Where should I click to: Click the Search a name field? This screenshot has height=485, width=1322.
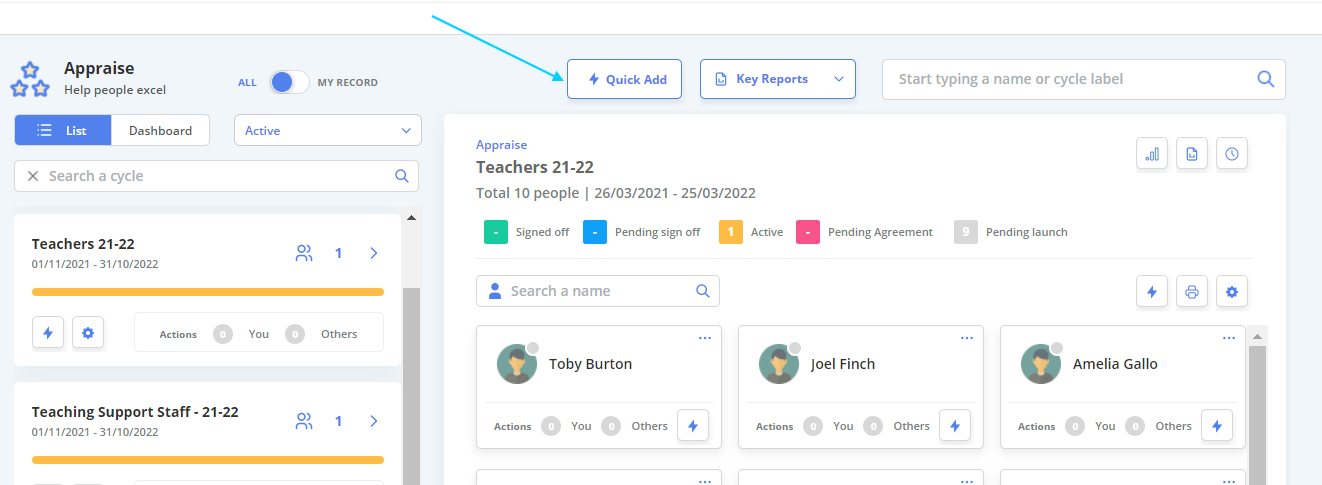[x=598, y=291]
